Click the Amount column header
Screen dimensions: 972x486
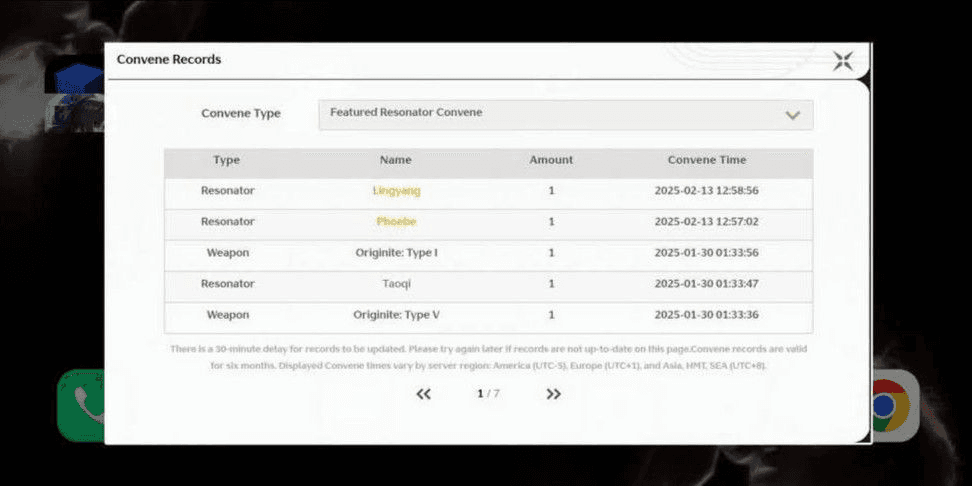click(x=551, y=160)
